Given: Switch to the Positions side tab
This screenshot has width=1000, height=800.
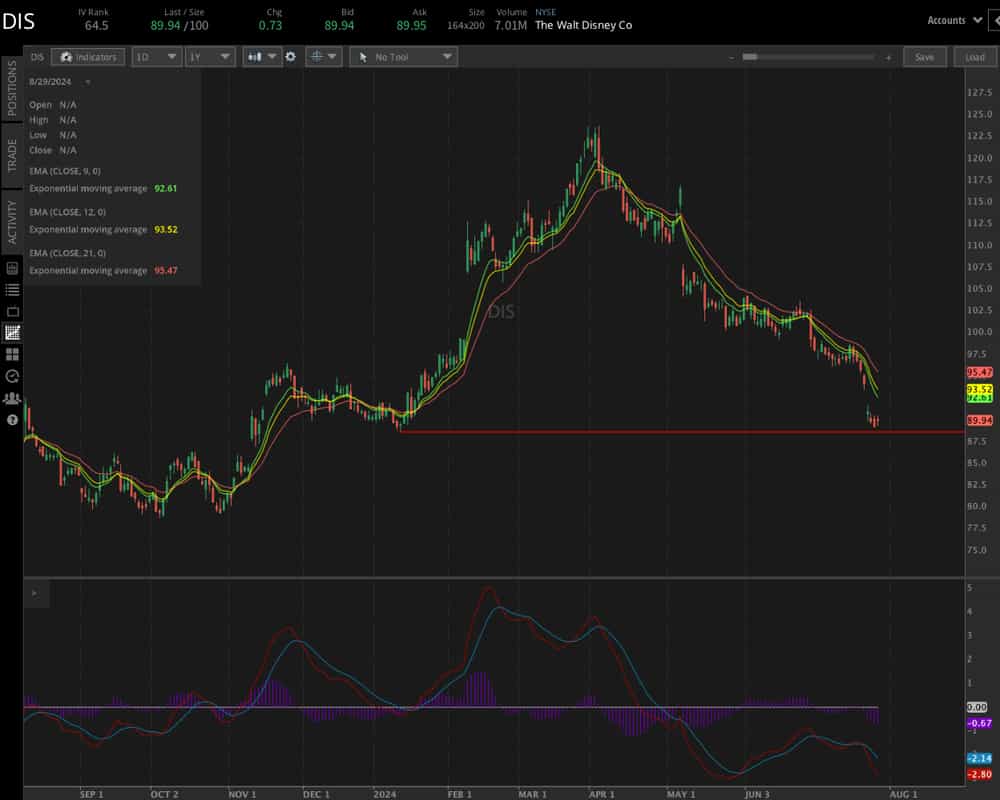Looking at the screenshot, I should pos(12,88).
